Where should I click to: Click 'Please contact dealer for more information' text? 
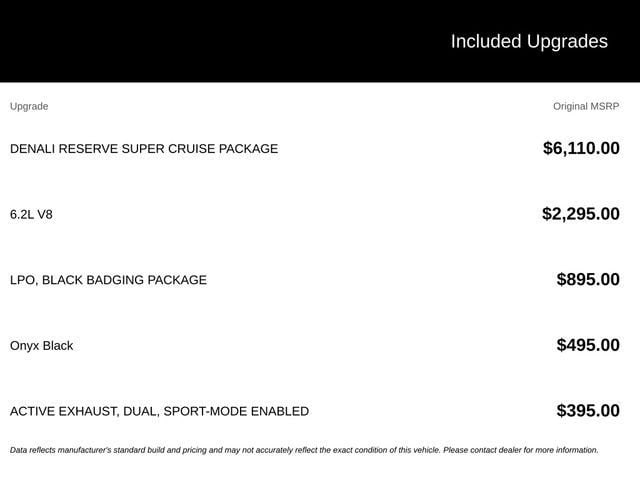(521, 450)
